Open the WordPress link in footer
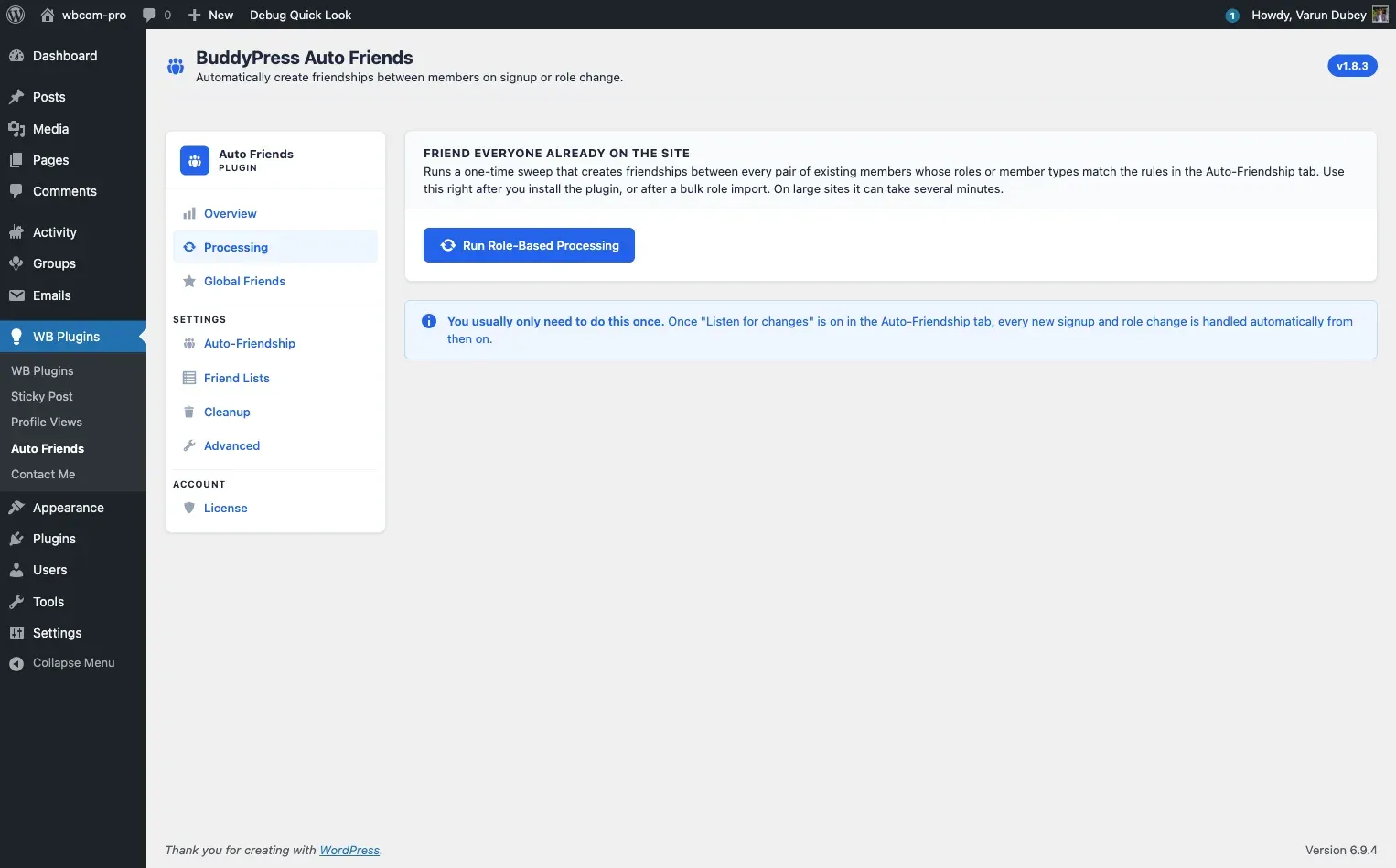1396x868 pixels. [349, 850]
